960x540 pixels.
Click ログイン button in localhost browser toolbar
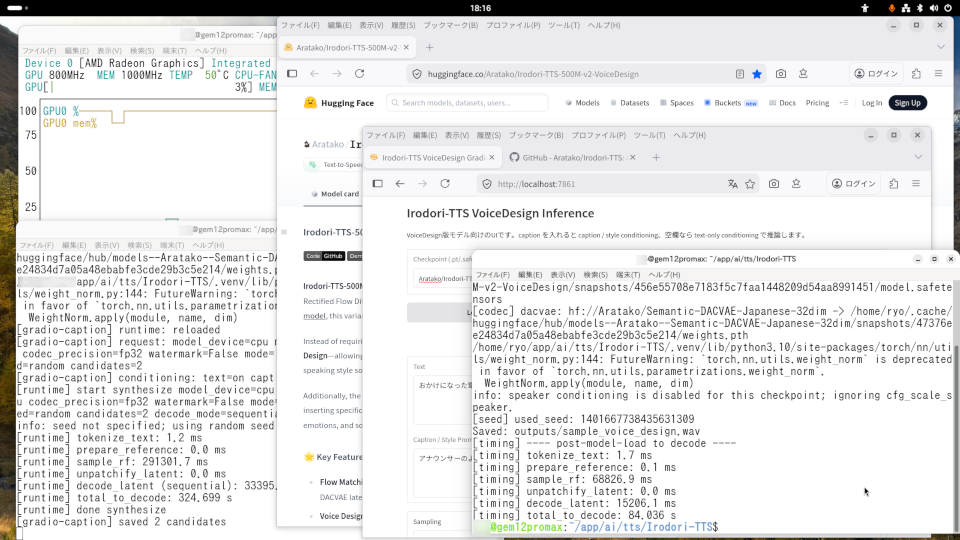(853, 184)
